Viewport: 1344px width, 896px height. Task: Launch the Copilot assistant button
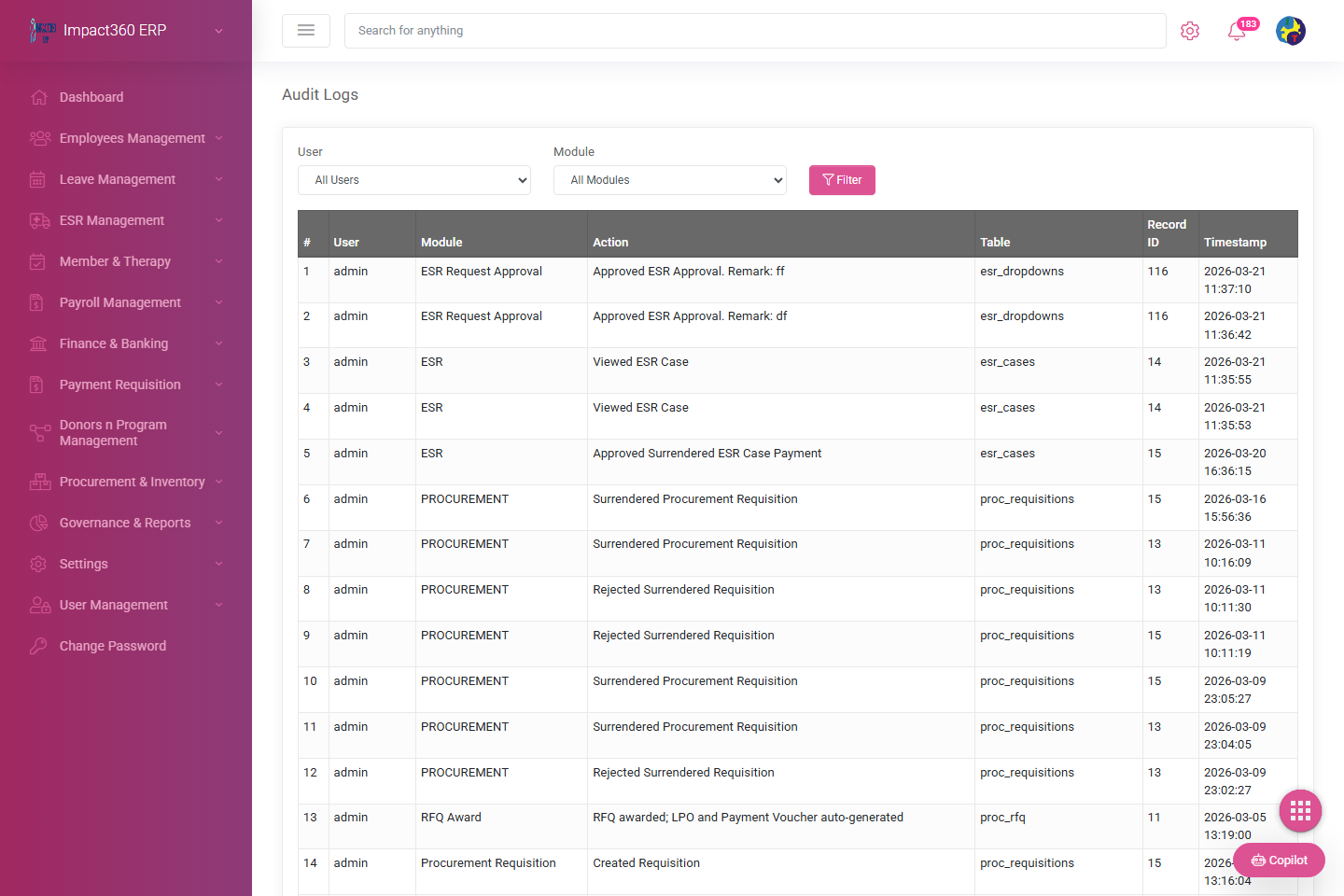point(1279,861)
